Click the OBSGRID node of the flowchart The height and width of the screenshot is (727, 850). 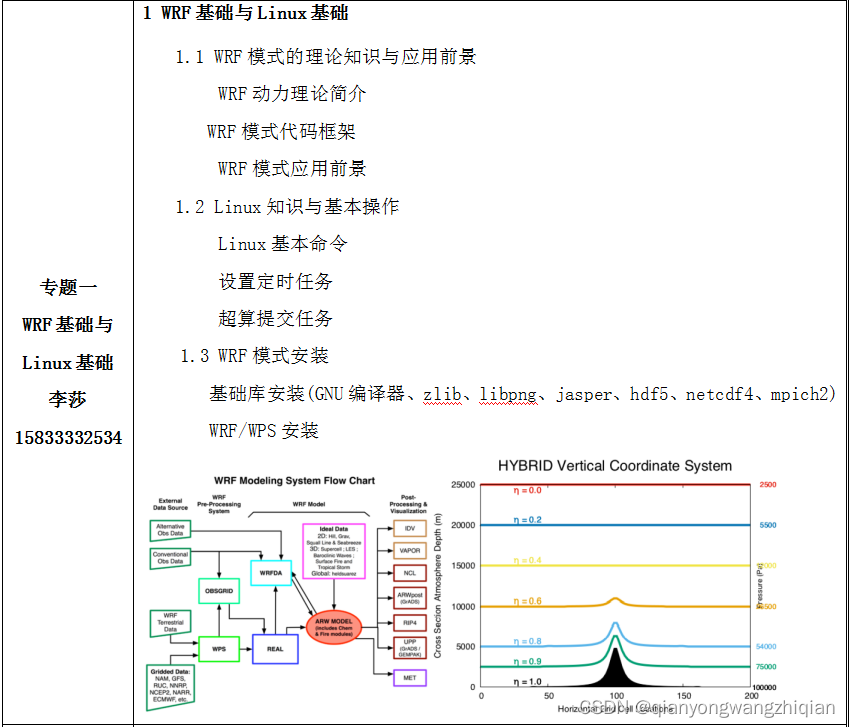click(219, 590)
